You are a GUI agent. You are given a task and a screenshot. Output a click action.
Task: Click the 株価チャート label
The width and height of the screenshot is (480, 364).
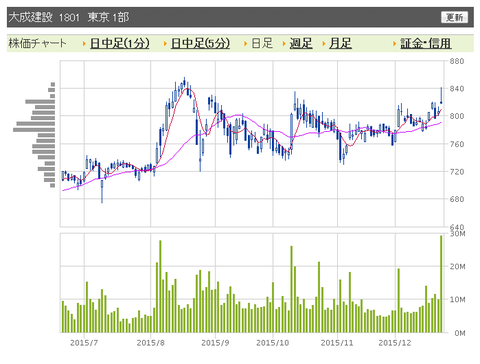[x=37, y=43]
